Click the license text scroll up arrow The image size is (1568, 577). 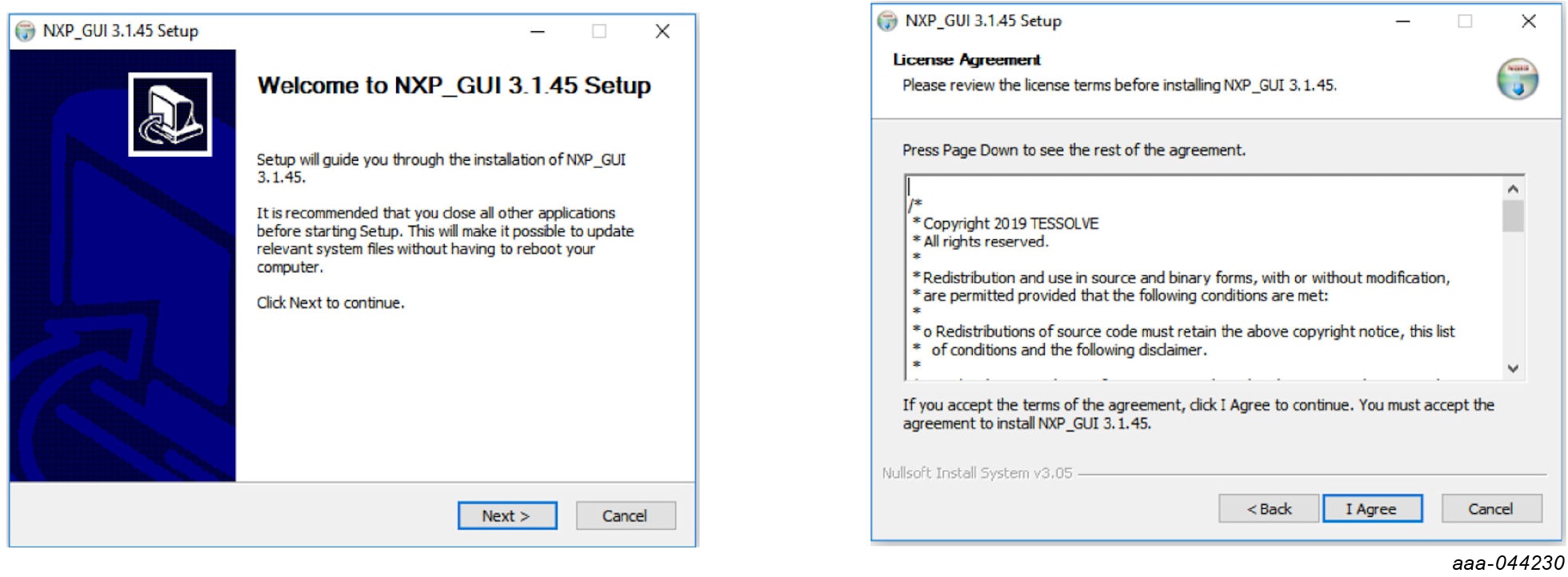(1513, 190)
